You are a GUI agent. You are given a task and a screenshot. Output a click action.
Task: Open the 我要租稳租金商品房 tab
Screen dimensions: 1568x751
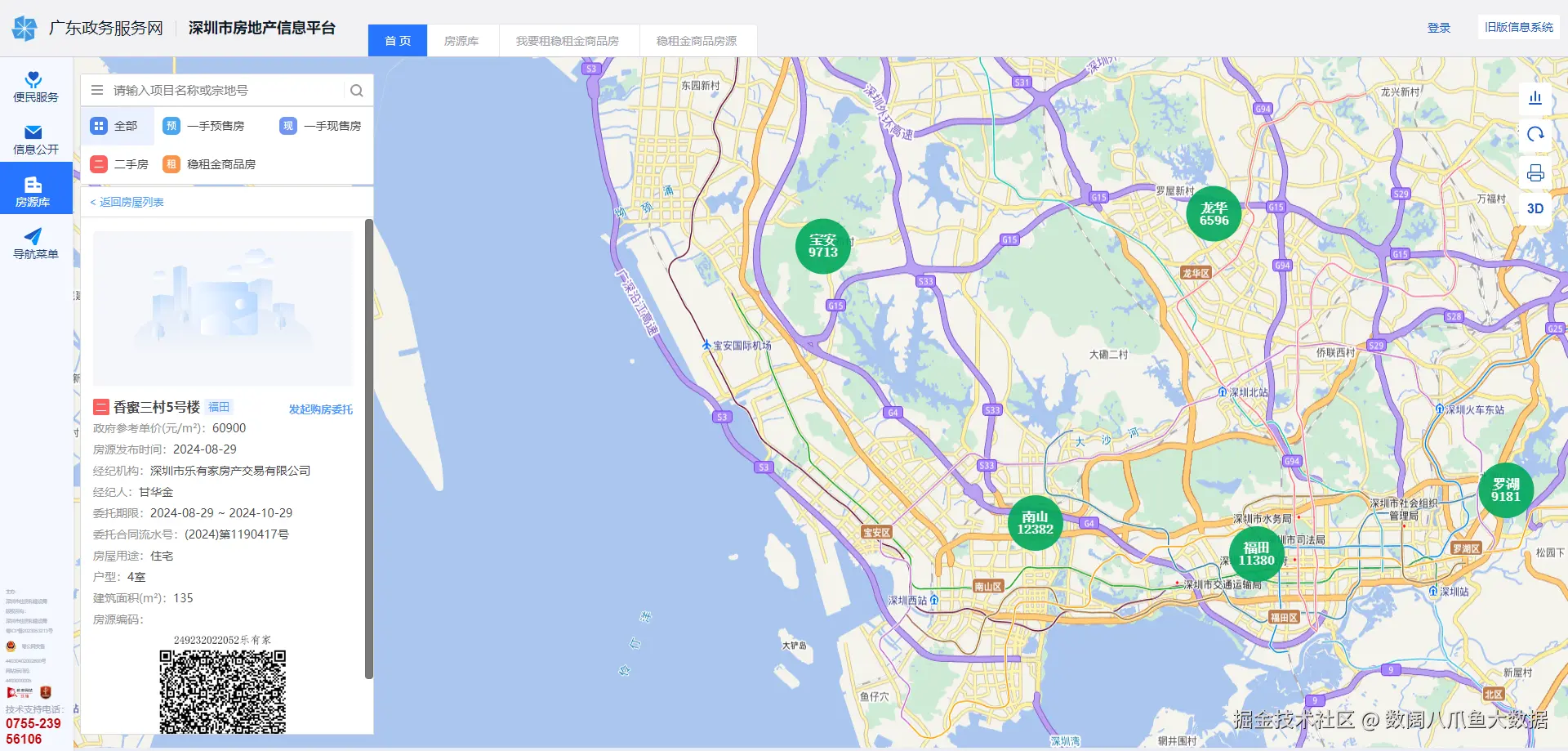pos(568,41)
